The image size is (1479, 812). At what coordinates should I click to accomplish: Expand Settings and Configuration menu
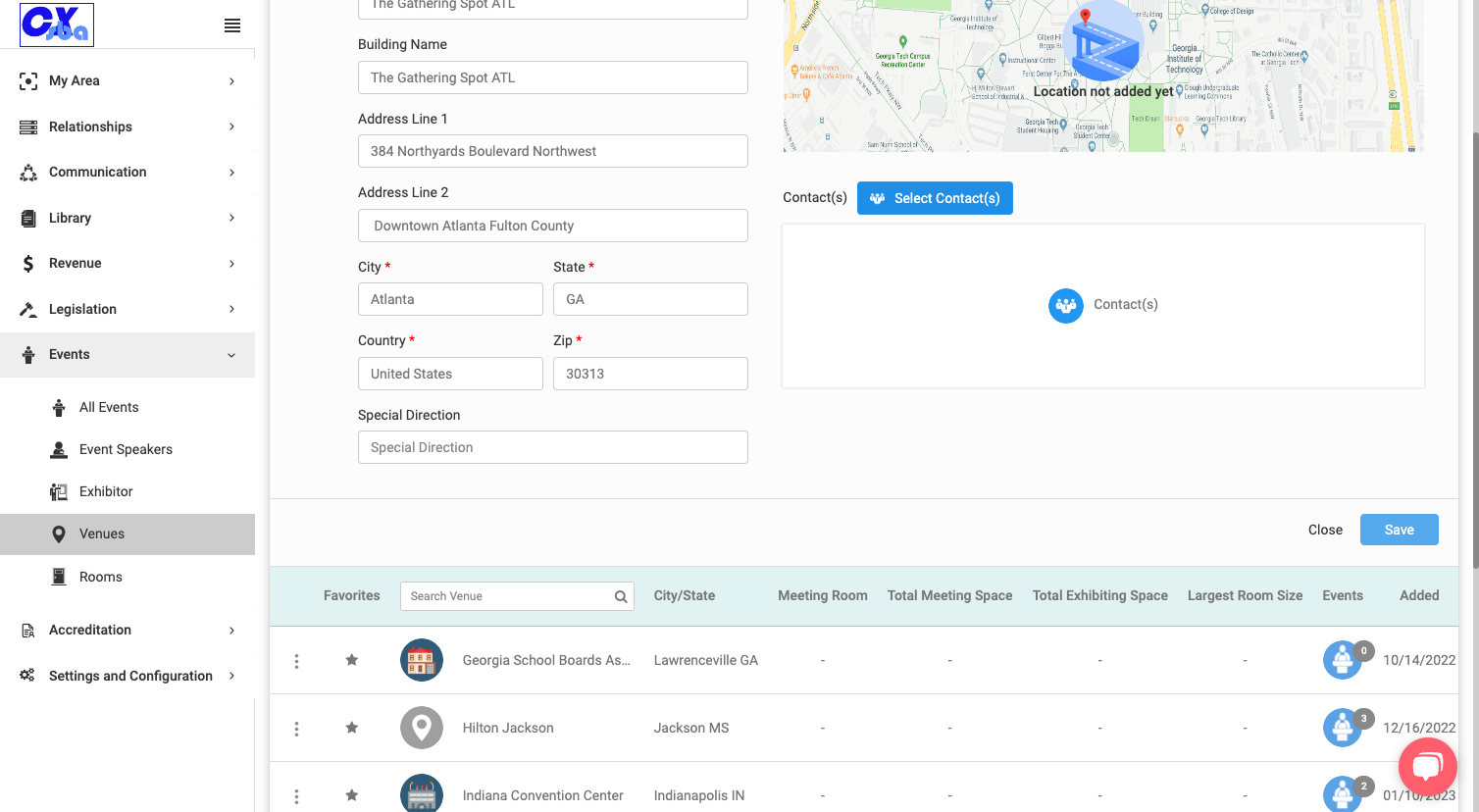127,676
